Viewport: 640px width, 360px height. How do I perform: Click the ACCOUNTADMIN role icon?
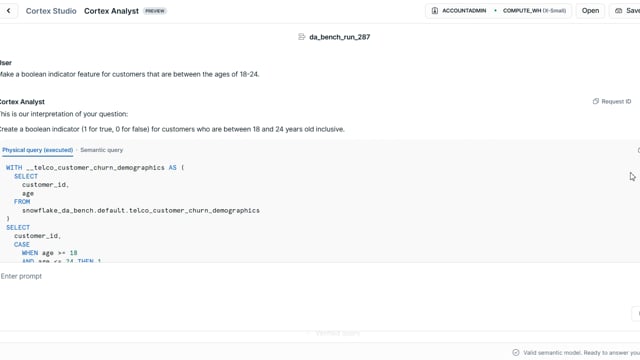[435, 11]
